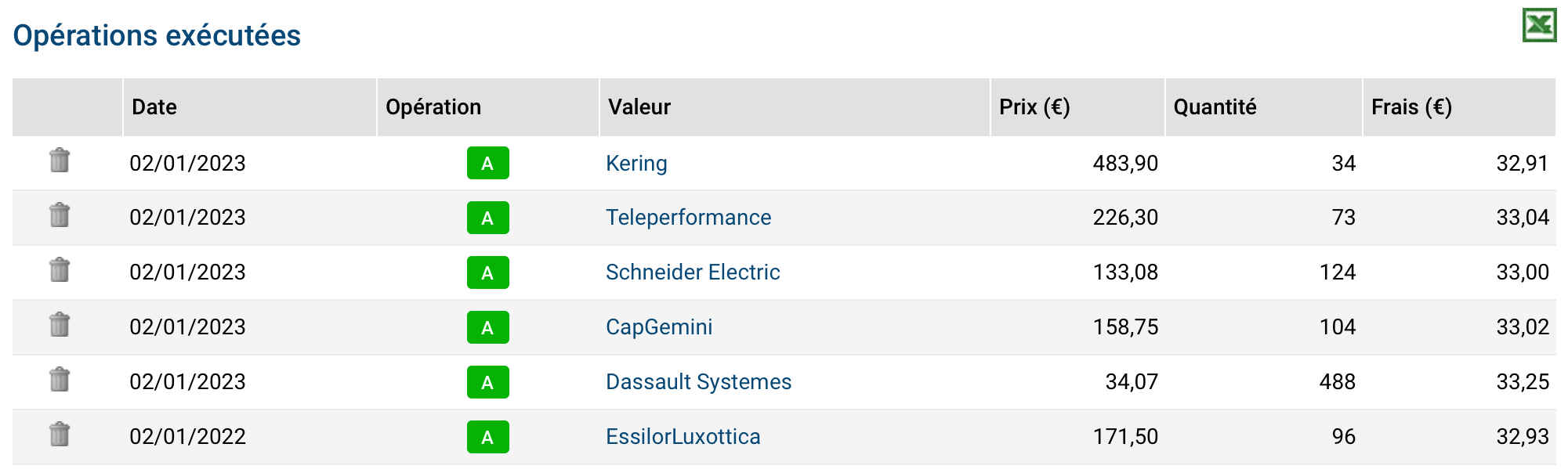Select the Prix (€) column header
The height and width of the screenshot is (469, 1568).
tap(1077, 107)
